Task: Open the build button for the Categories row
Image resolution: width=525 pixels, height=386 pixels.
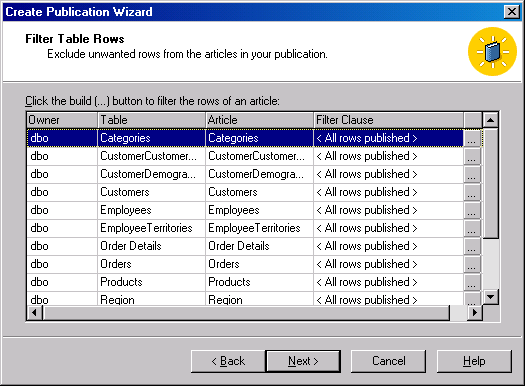Action: pyautogui.click(x=472, y=138)
